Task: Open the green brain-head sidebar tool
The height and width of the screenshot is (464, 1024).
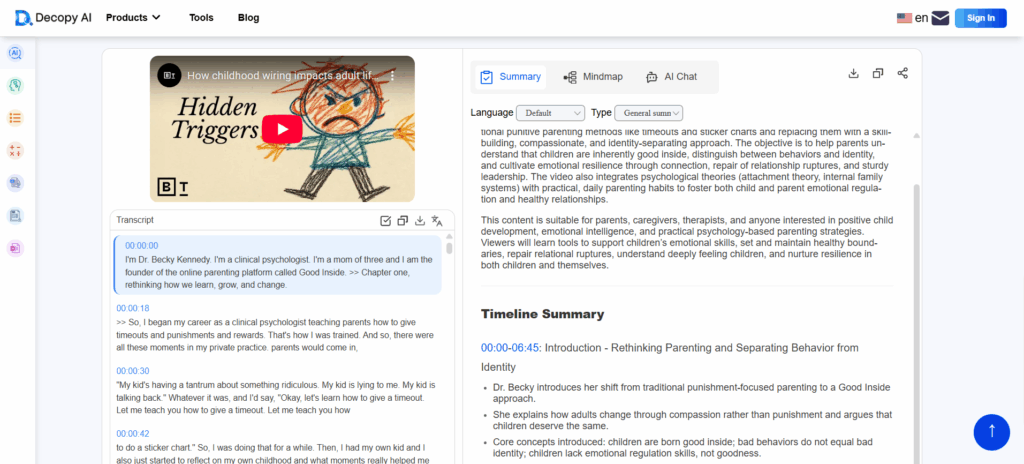Action: click(16, 86)
